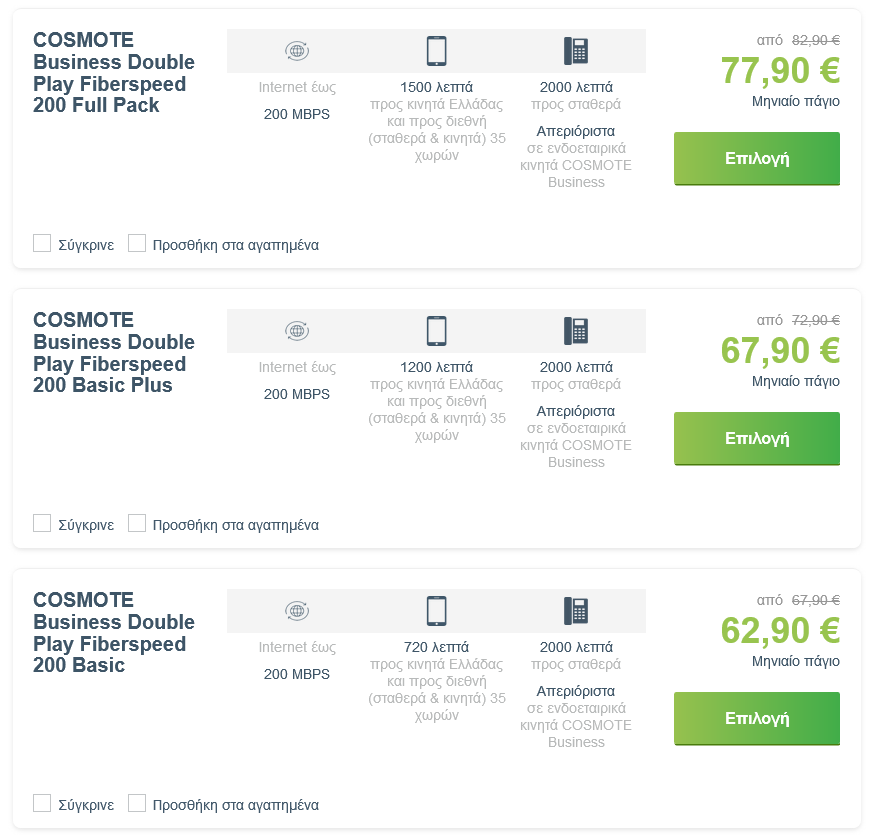Click the landline phone icon in Full Pack plan
The height and width of the screenshot is (839, 876).
576,51
